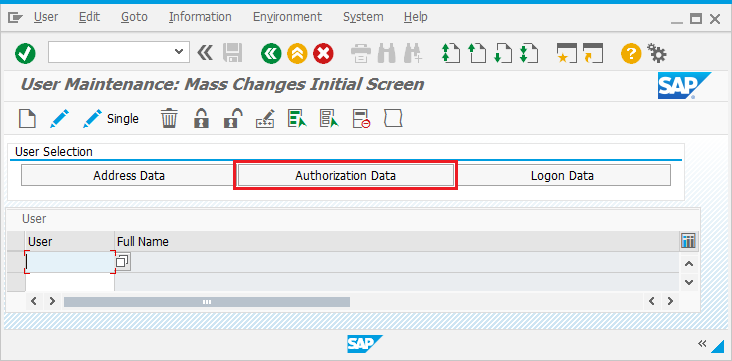This screenshot has width=732, height=361.
Task: Click the Address Data button
Action: [x=129, y=176]
